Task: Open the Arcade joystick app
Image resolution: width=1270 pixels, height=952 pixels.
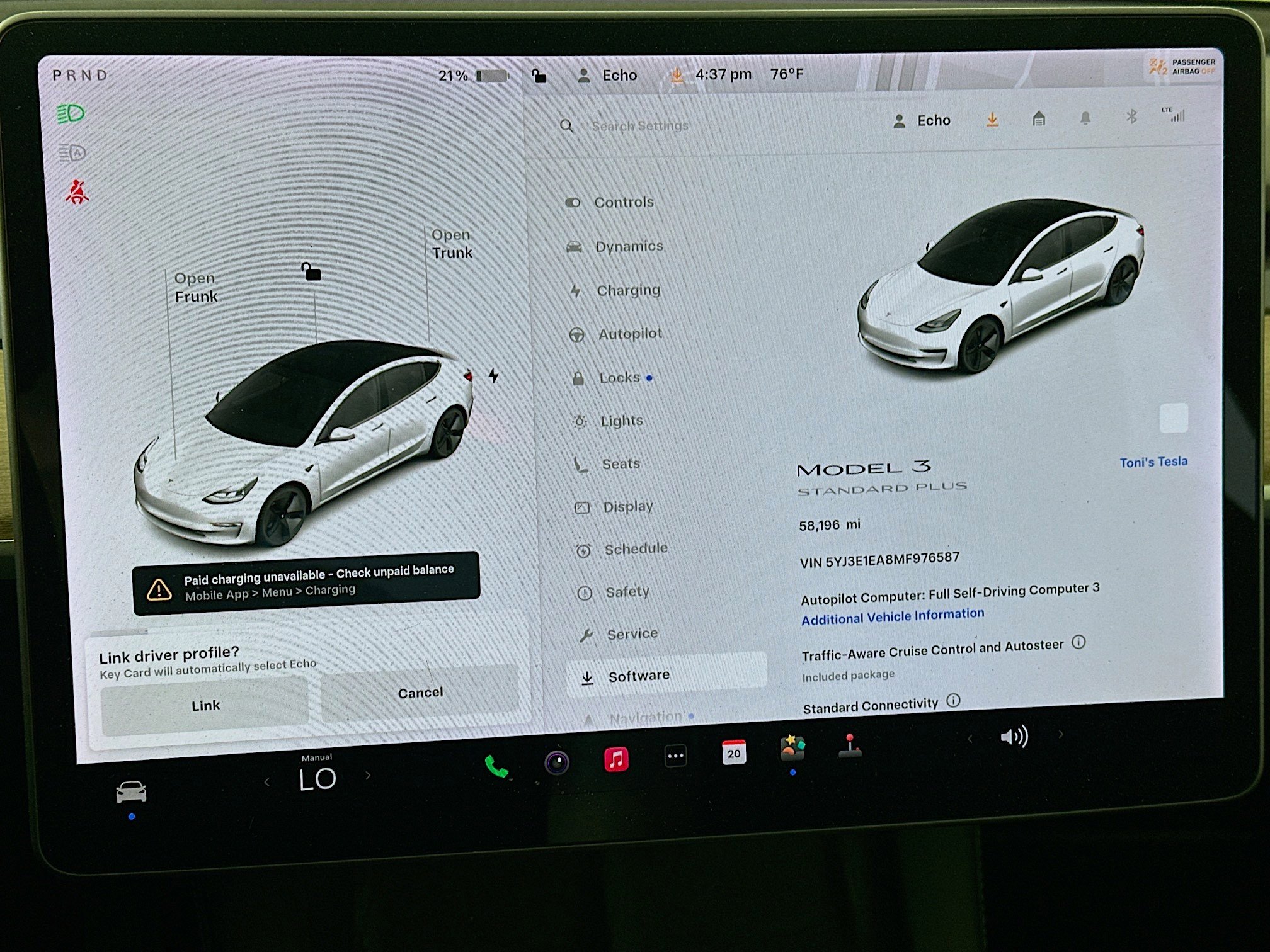Action: (x=850, y=745)
